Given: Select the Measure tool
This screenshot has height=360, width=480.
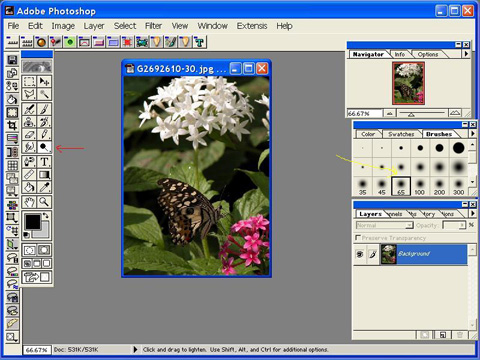Looking at the screenshot, I should pos(29,174).
